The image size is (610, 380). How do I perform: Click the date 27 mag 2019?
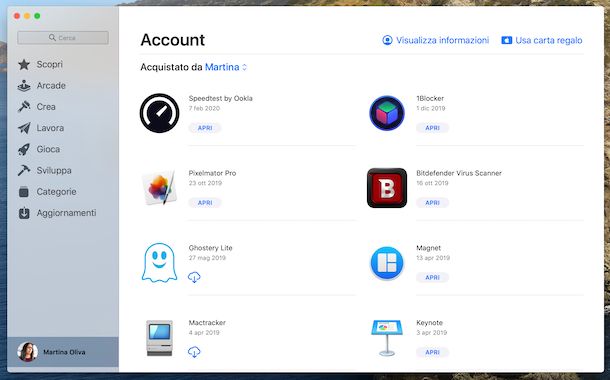[x=207, y=257]
